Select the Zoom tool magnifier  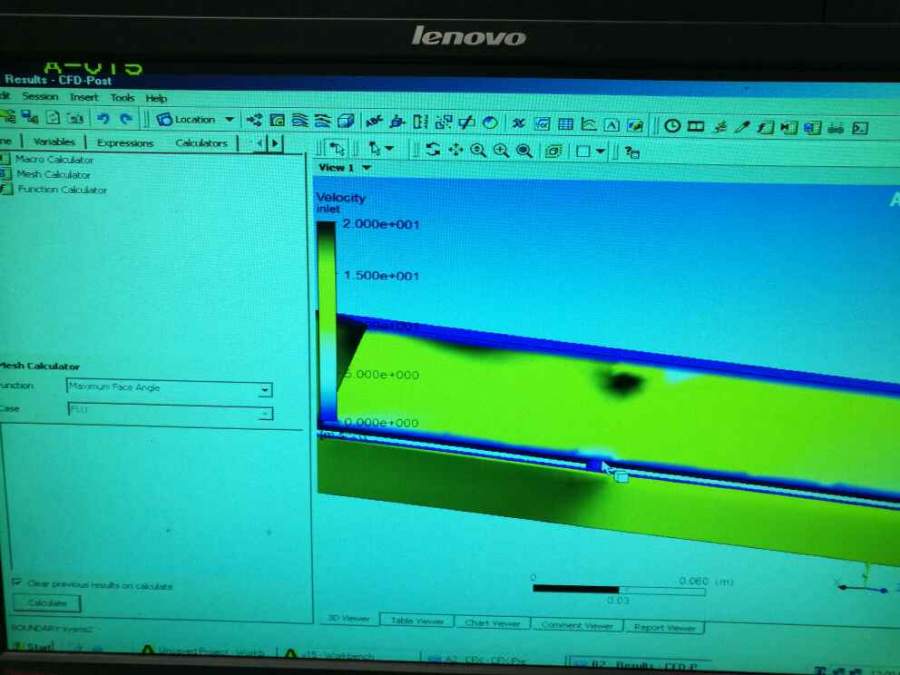478,150
